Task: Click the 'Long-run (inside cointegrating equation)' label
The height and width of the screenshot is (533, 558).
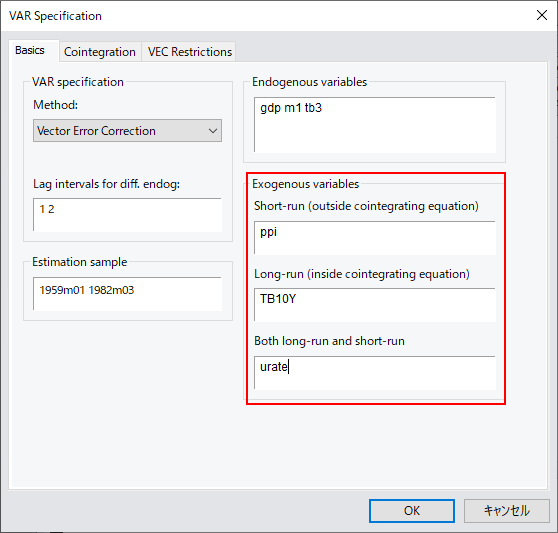Action: pyautogui.click(x=362, y=274)
